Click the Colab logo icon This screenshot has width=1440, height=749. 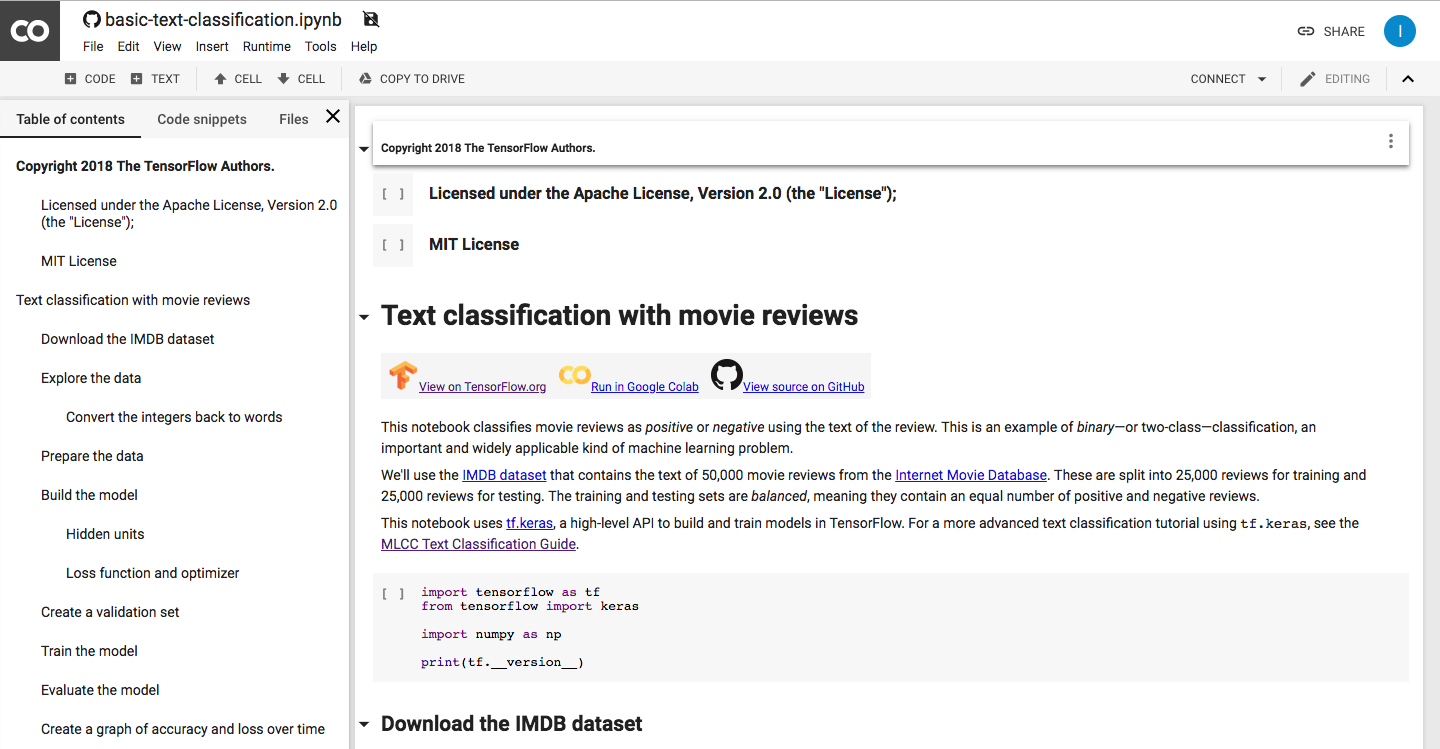(30, 31)
